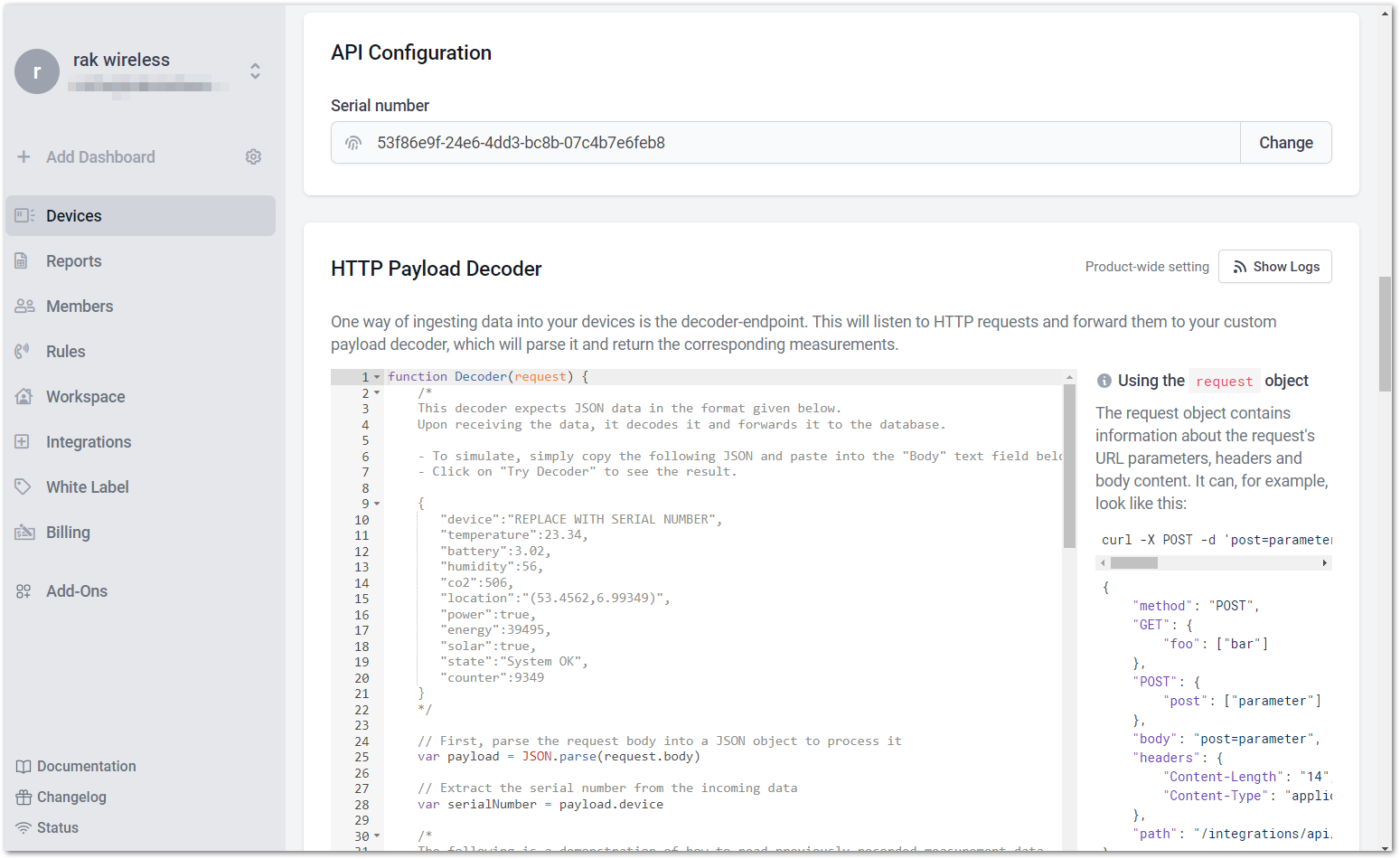The image size is (1400, 859).
Task: Click the Billing sidebar icon
Action: (x=24, y=532)
